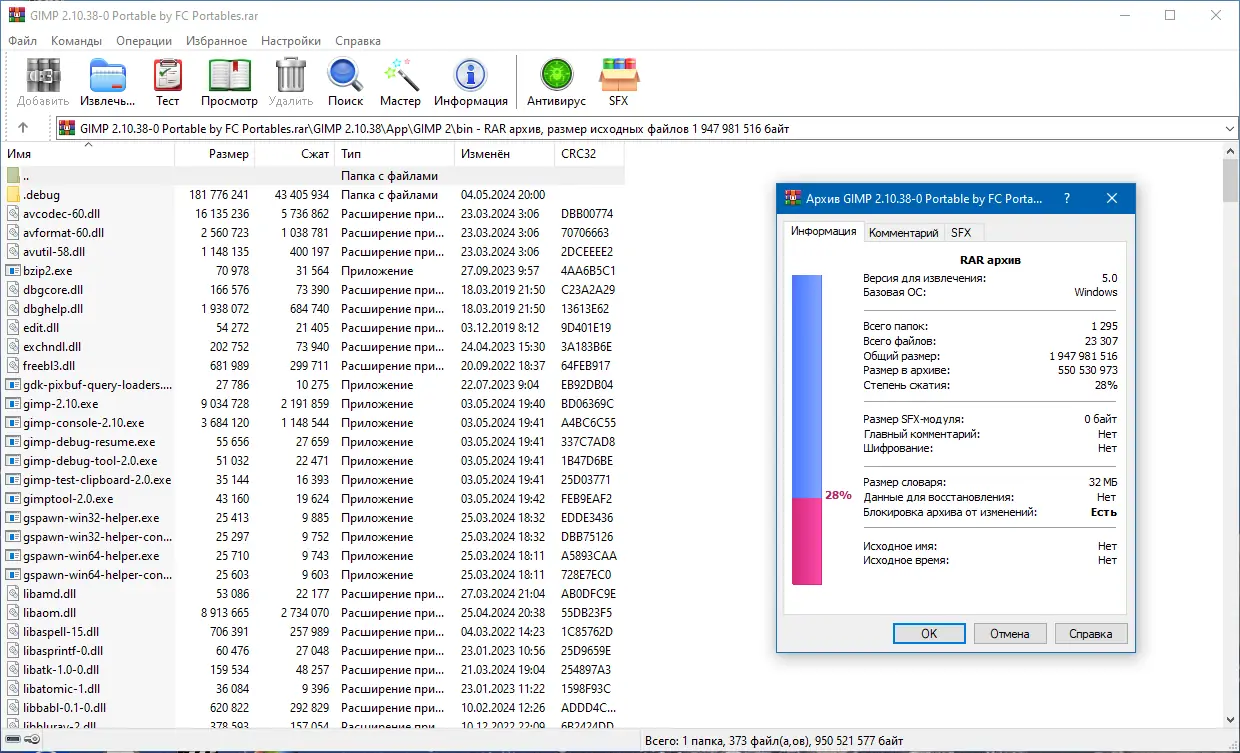Viewport: 1240px width, 753px height.
Task: Launch the Антивирус scan icon
Action: (x=556, y=75)
